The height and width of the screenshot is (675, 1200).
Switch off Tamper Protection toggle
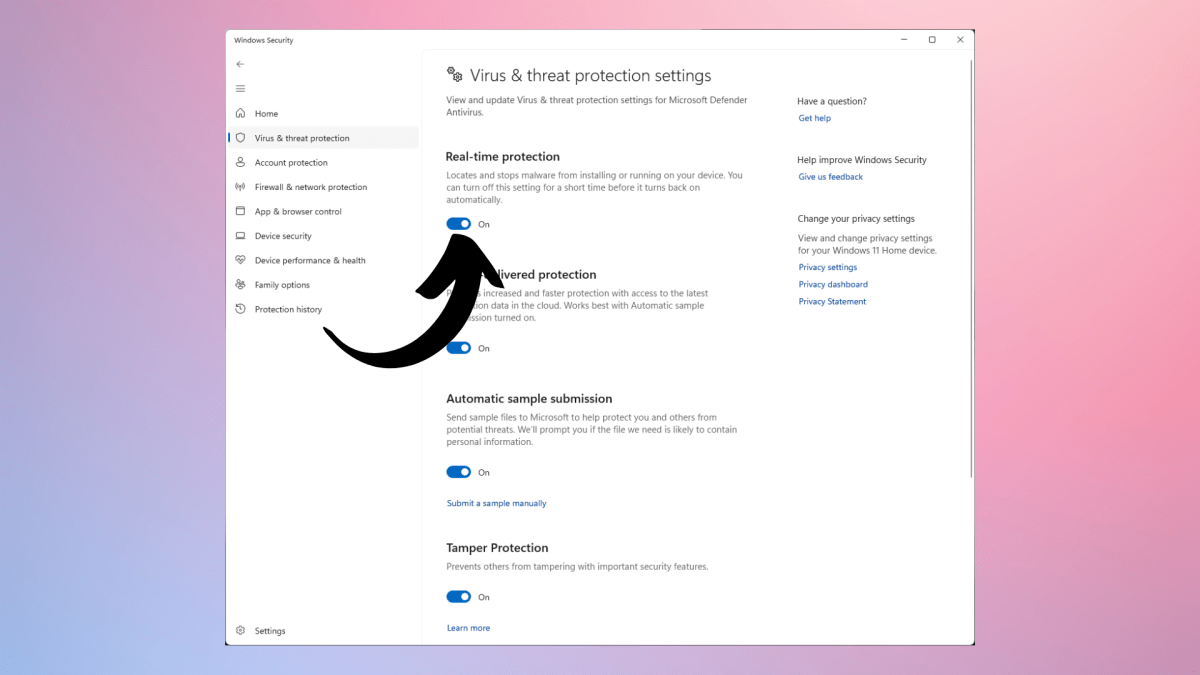[x=459, y=597]
